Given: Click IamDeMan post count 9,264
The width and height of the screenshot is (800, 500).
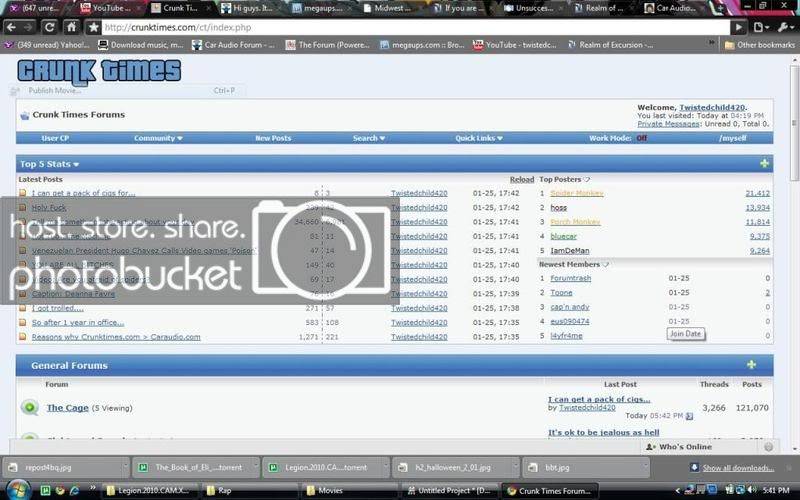Looking at the screenshot, I should [760, 251].
